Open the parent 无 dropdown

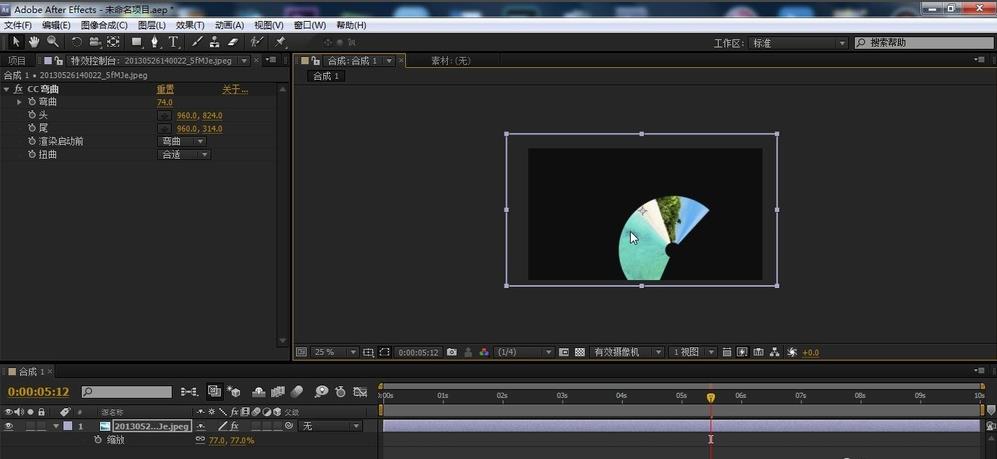point(331,426)
